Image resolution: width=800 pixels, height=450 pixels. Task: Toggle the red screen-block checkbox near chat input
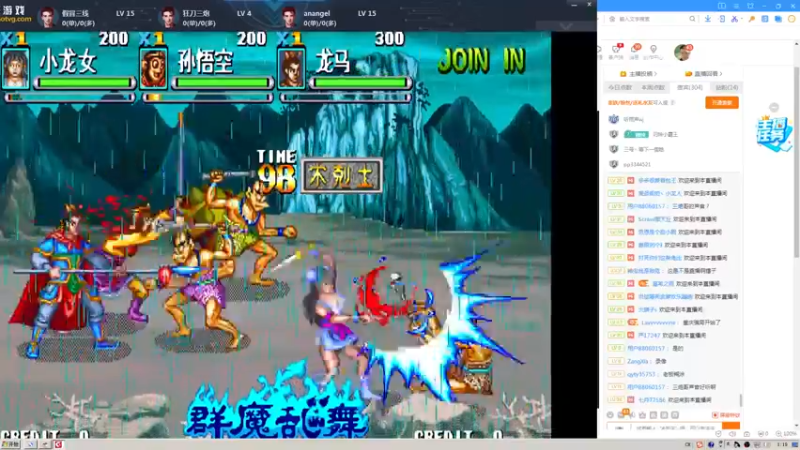(x=715, y=415)
